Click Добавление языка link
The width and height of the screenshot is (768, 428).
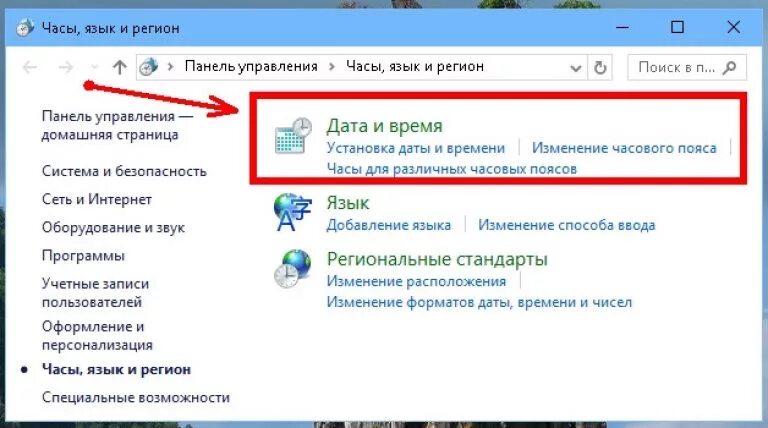(x=389, y=225)
